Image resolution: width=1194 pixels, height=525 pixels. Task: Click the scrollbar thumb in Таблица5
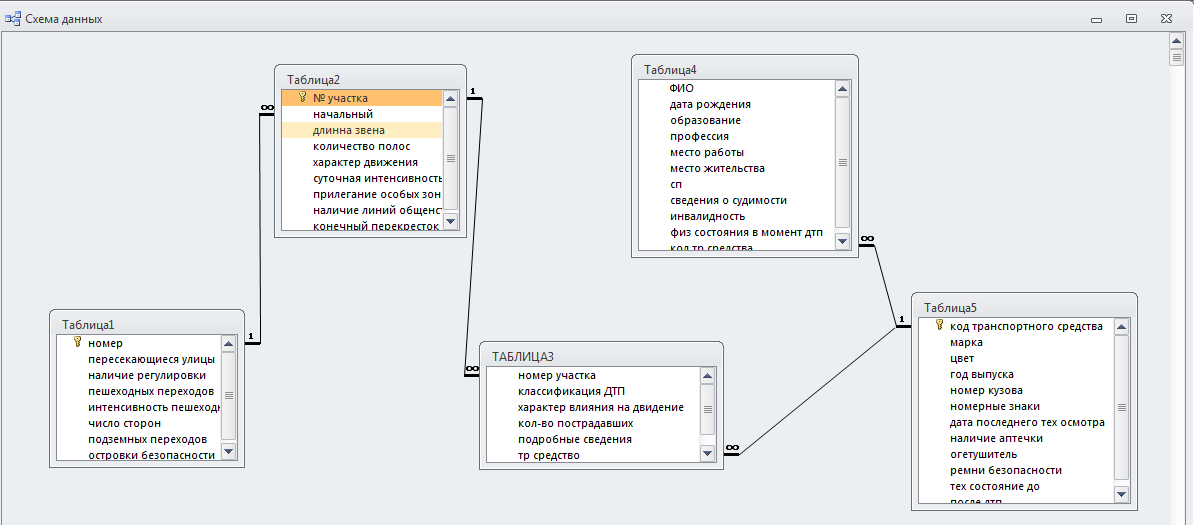[x=1121, y=407]
